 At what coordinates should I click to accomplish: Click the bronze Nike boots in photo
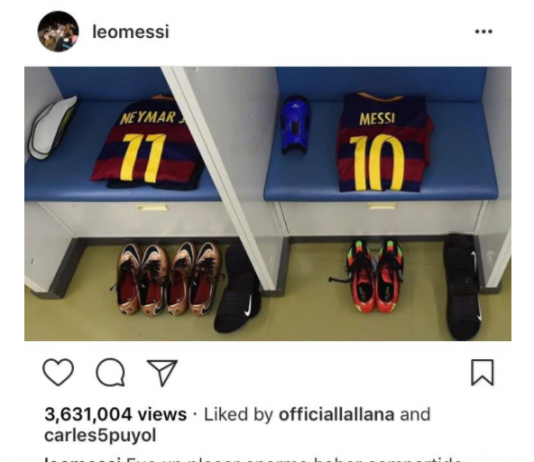[x=169, y=278]
